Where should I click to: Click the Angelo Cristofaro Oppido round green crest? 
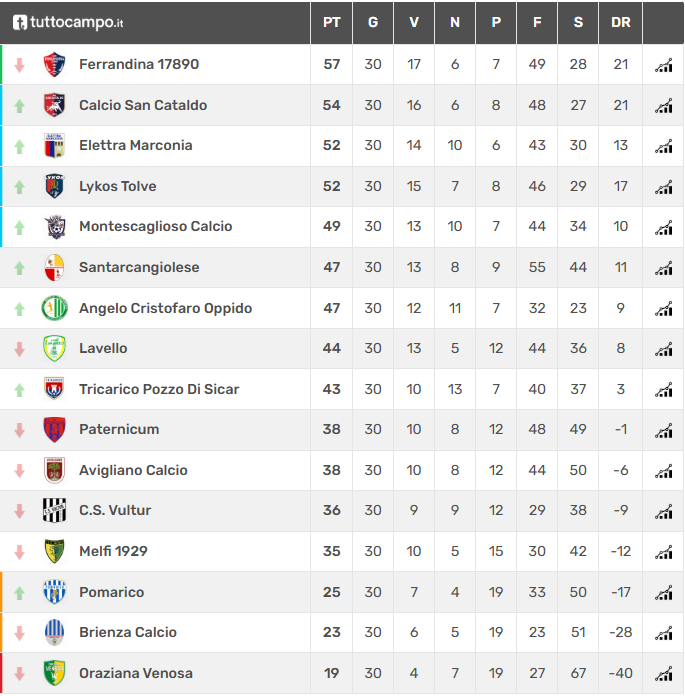coord(55,308)
